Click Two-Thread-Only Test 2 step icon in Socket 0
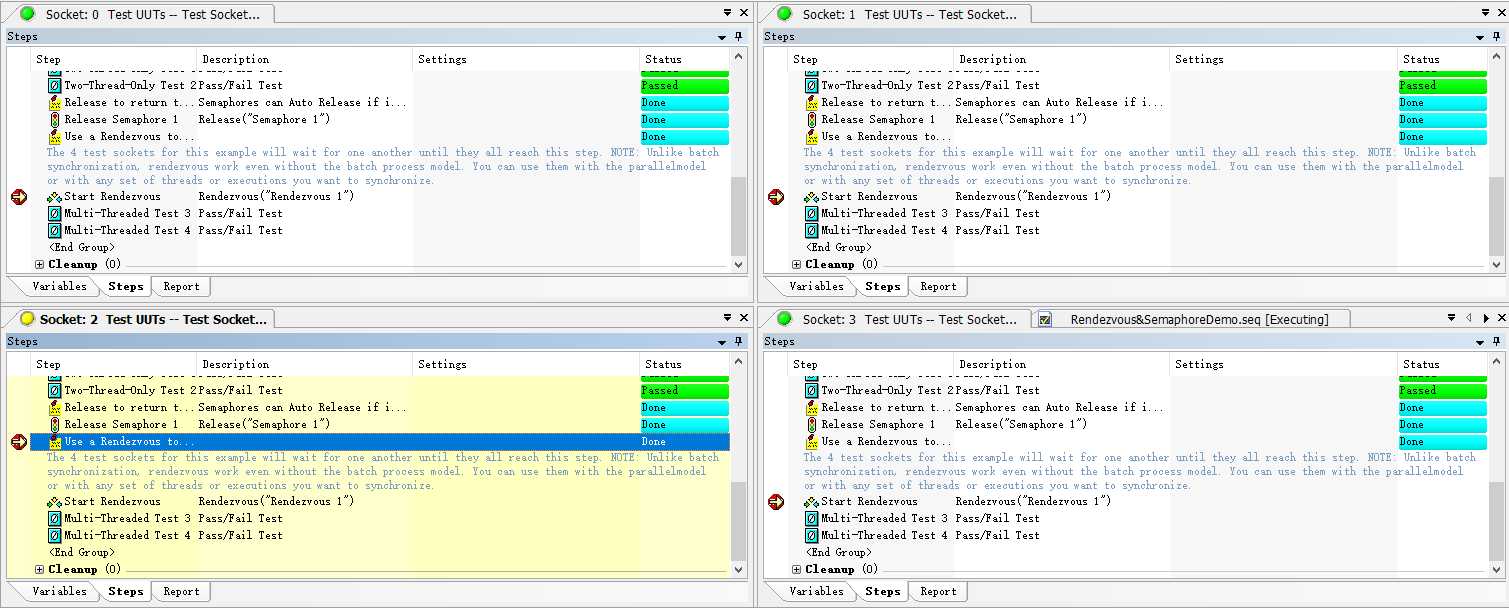1509x608 pixels. 55,86
